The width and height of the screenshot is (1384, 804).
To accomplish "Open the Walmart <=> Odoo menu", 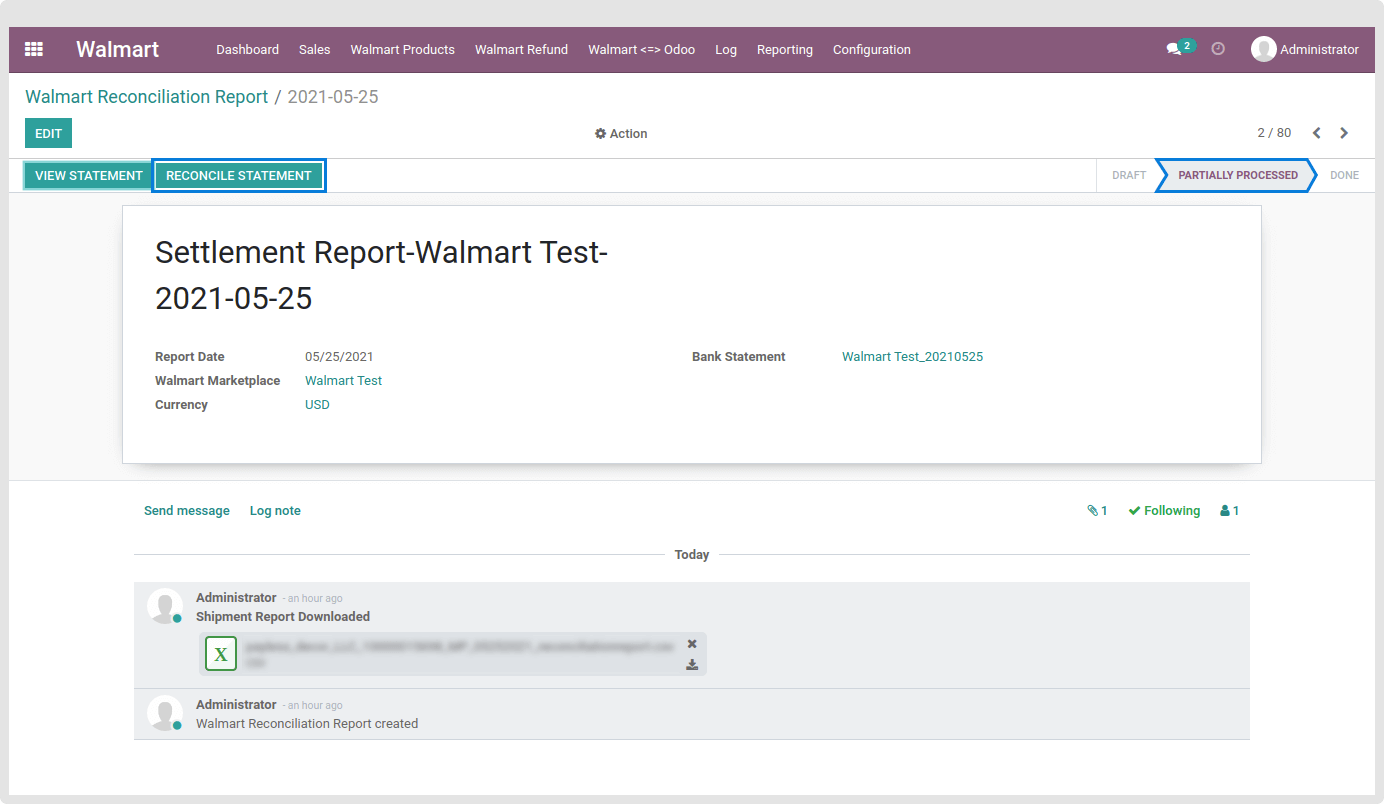I will (x=641, y=49).
